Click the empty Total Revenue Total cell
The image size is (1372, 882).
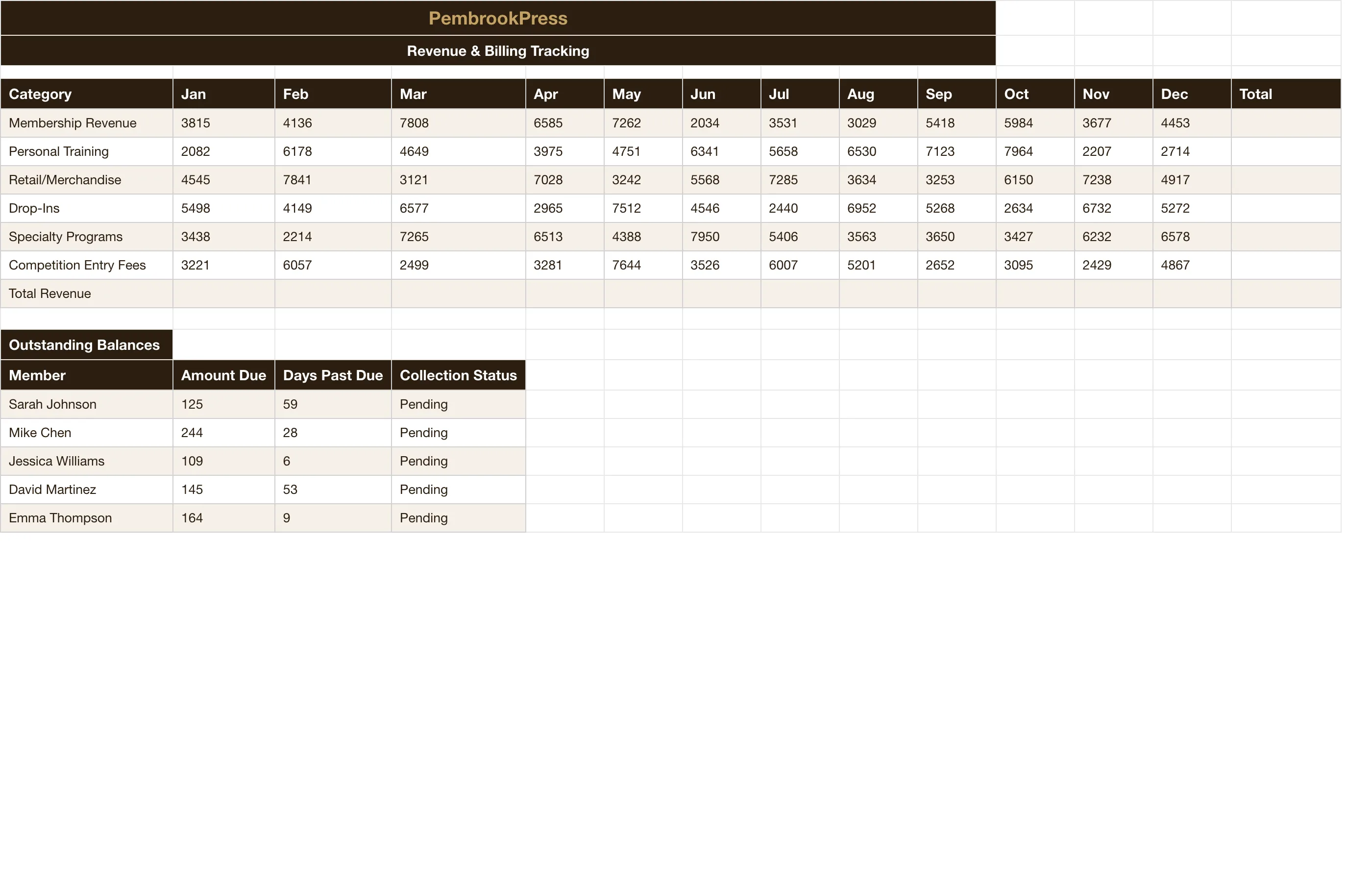point(1286,294)
